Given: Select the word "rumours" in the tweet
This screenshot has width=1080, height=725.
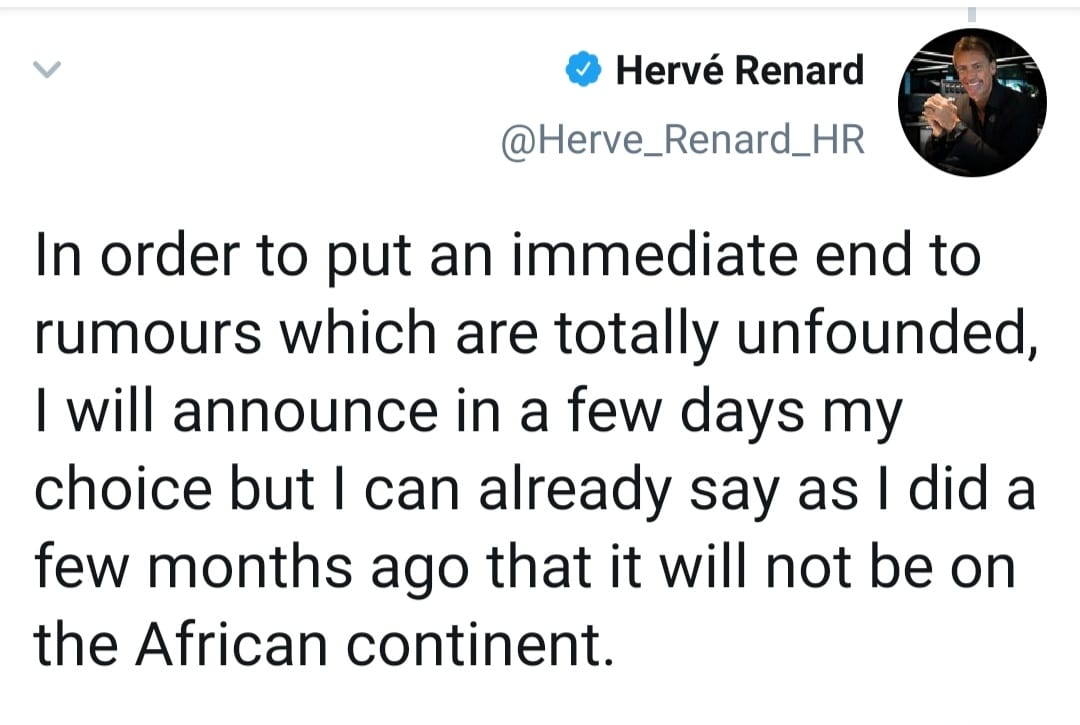Looking at the screenshot, I should (x=150, y=334).
